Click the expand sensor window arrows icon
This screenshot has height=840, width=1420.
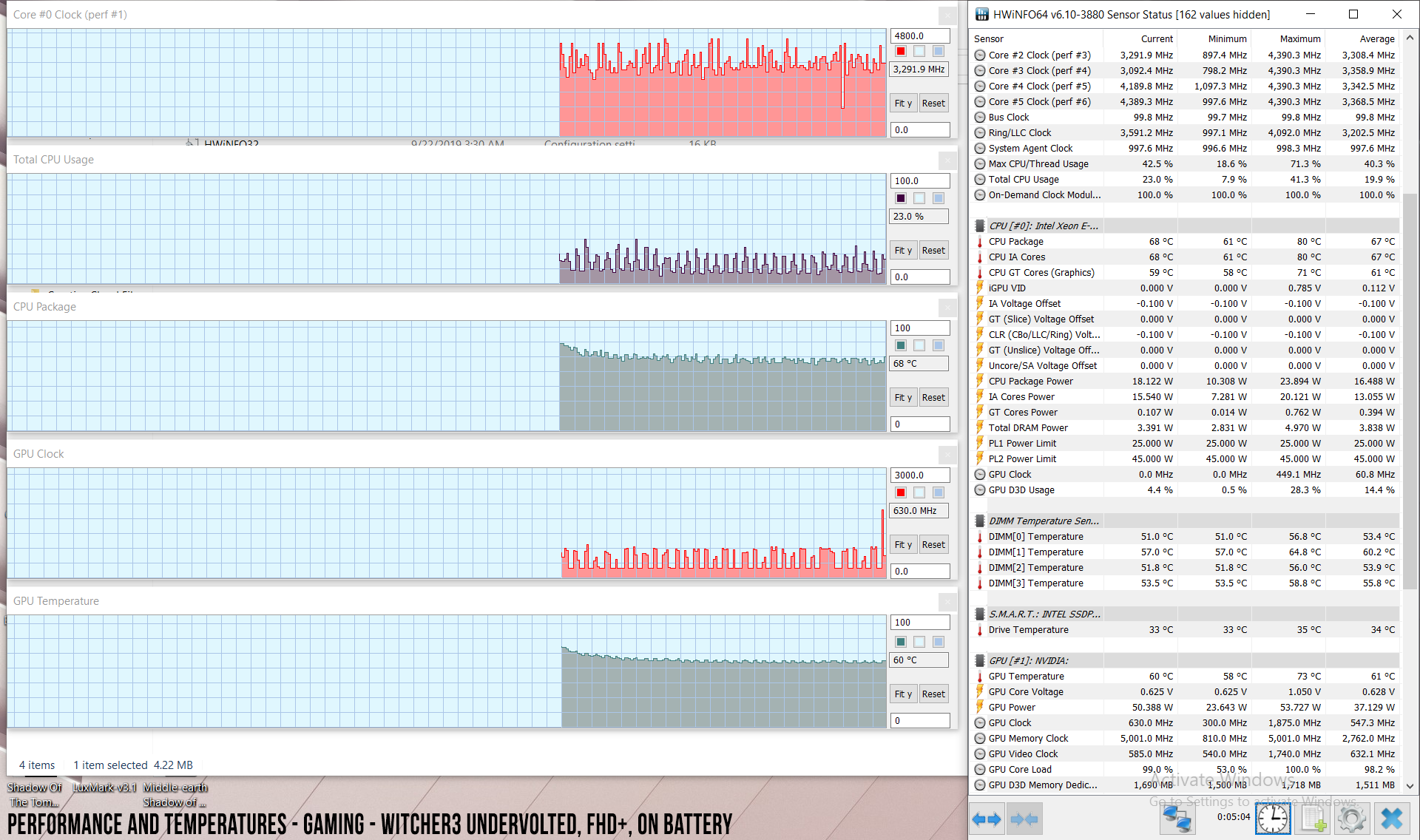987,819
